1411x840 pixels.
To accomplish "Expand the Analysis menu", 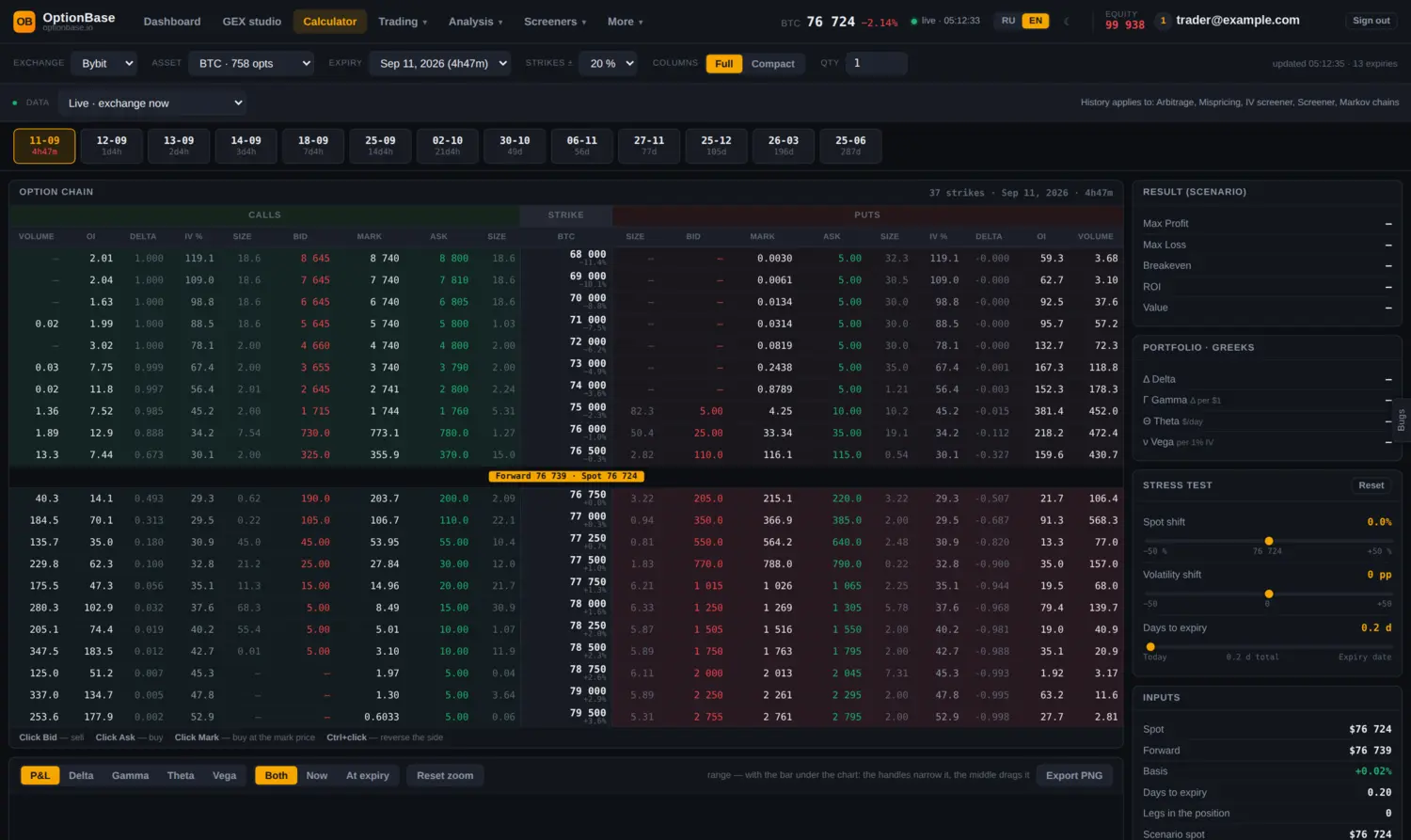I will click(x=475, y=22).
